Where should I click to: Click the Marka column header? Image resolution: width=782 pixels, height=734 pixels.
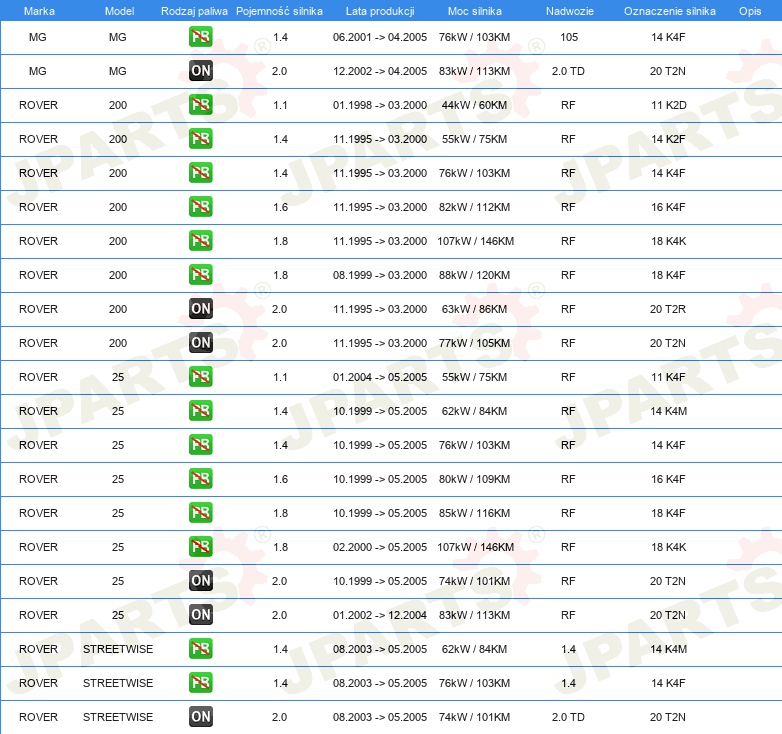(38, 10)
